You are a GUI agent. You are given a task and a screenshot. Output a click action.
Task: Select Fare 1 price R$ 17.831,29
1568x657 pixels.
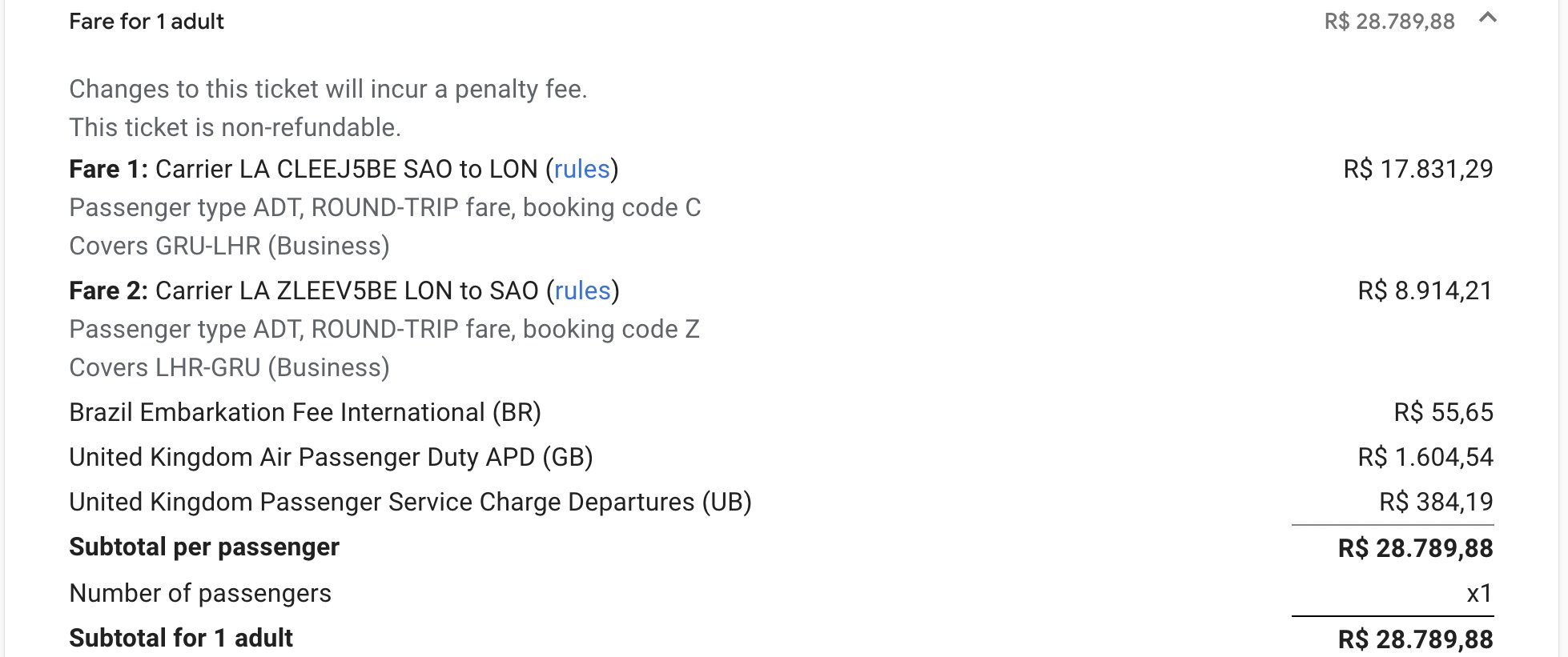coord(1418,169)
